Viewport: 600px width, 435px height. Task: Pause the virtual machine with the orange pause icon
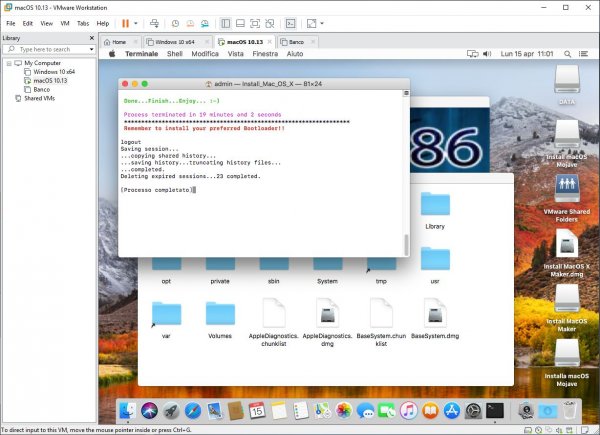point(125,23)
